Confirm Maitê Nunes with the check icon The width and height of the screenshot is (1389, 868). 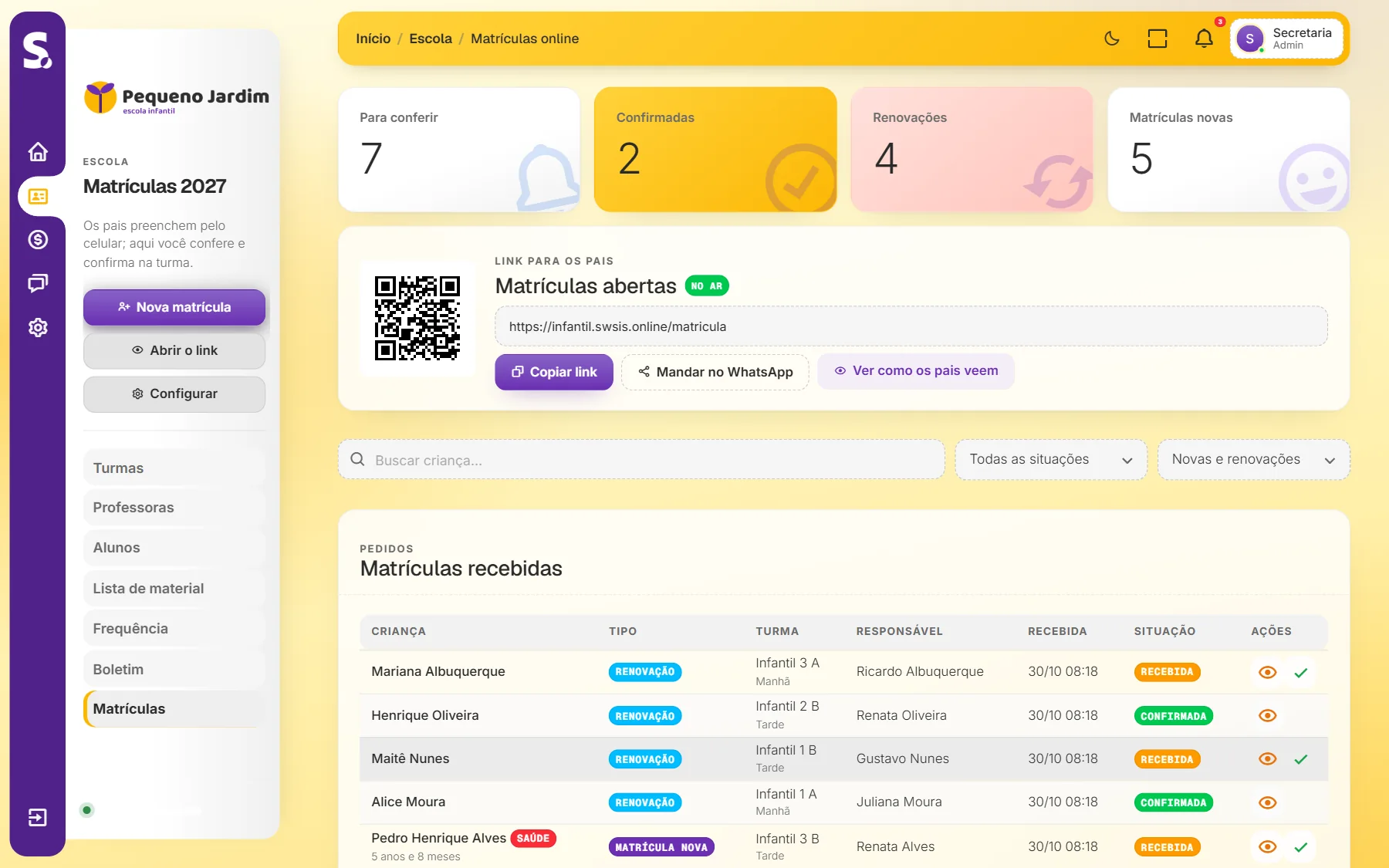pyautogui.click(x=1301, y=759)
